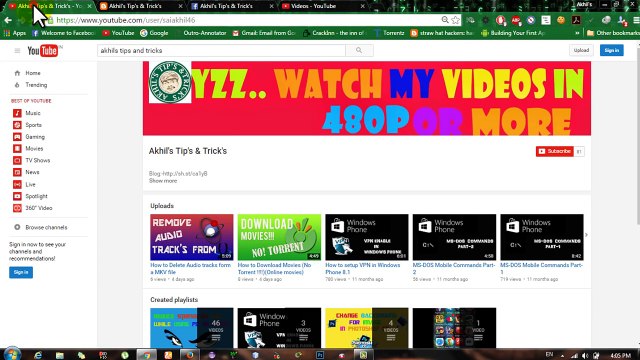640x360 pixels.
Task: Expand the bookmarks overflow chevron
Action: [577, 33]
